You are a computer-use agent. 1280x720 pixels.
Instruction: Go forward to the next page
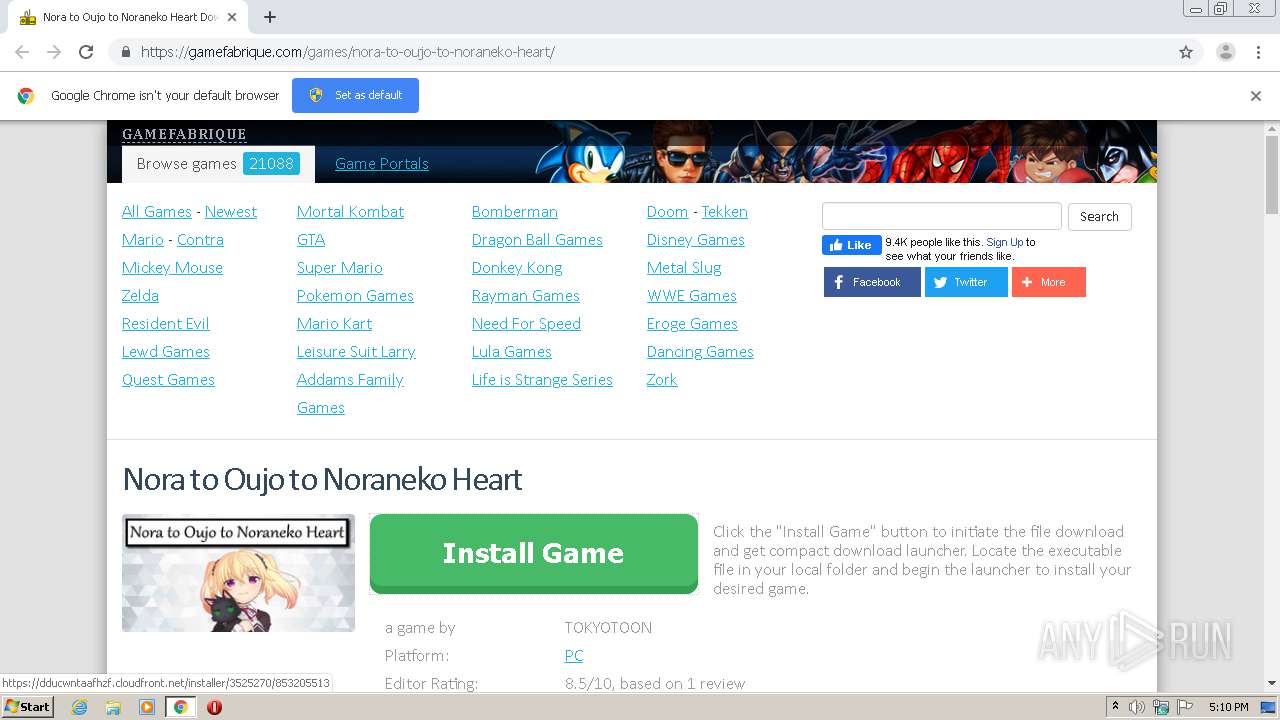(x=54, y=52)
